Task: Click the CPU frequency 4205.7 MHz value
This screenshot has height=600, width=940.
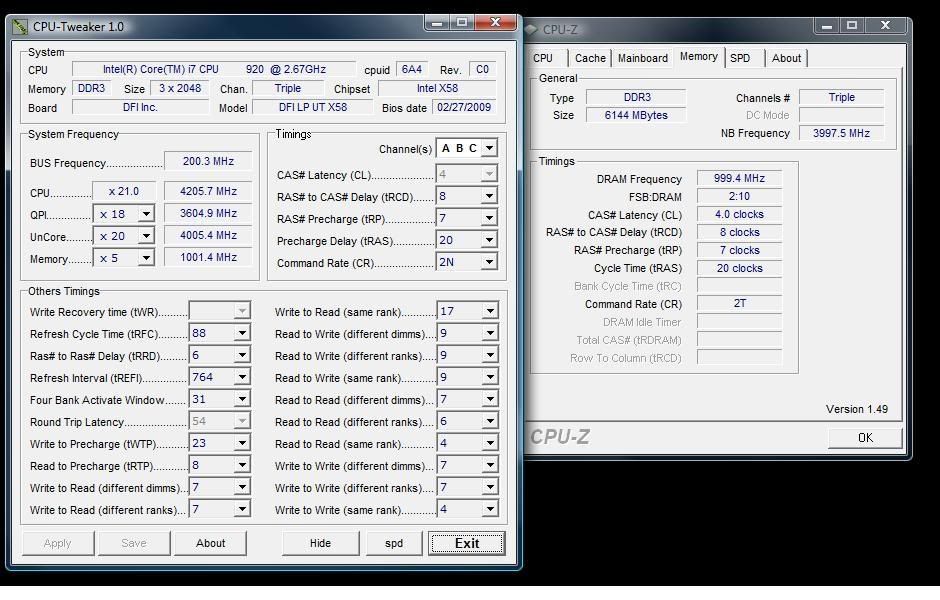Action: [x=208, y=191]
